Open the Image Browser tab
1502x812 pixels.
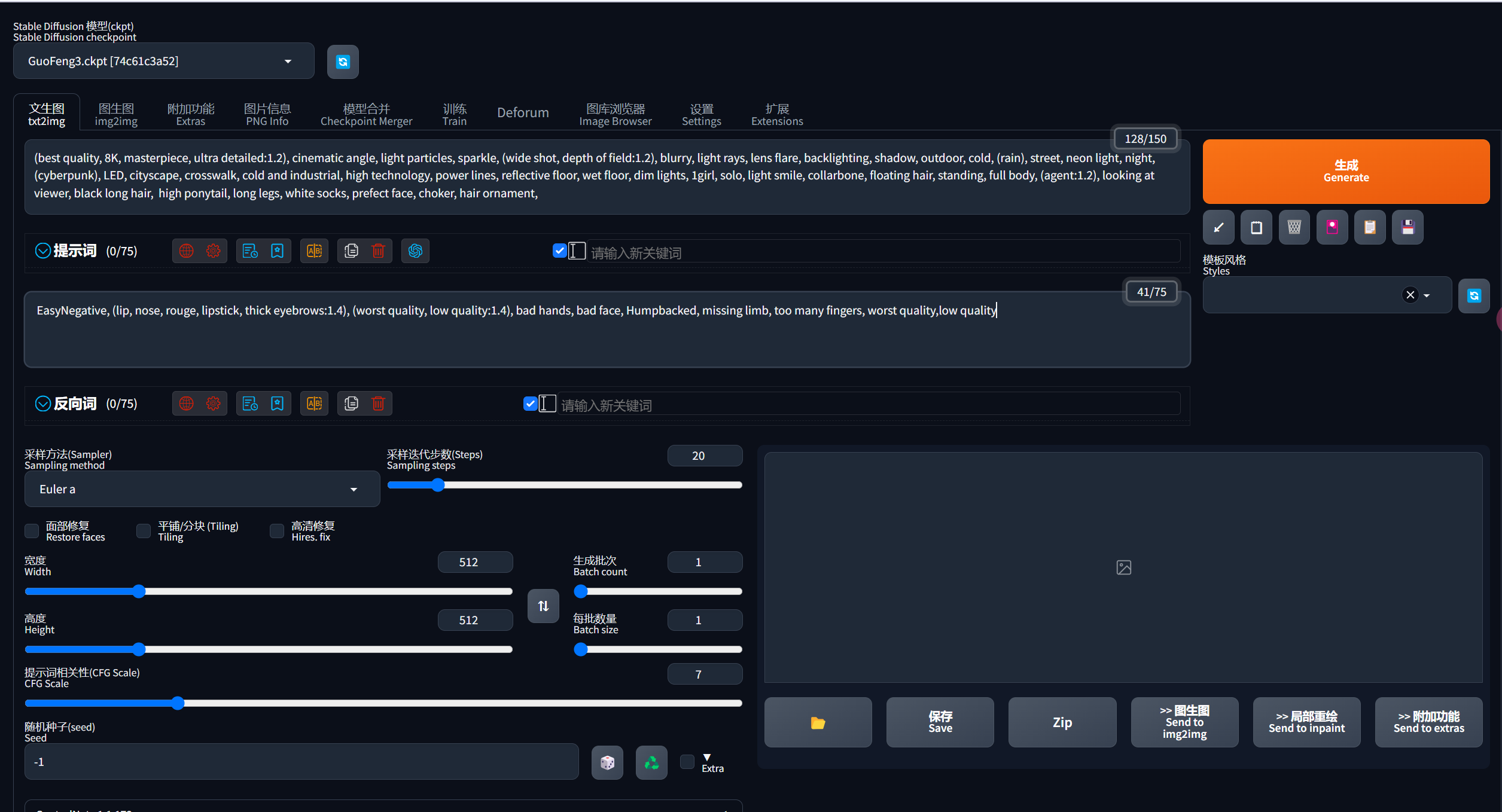(x=616, y=114)
